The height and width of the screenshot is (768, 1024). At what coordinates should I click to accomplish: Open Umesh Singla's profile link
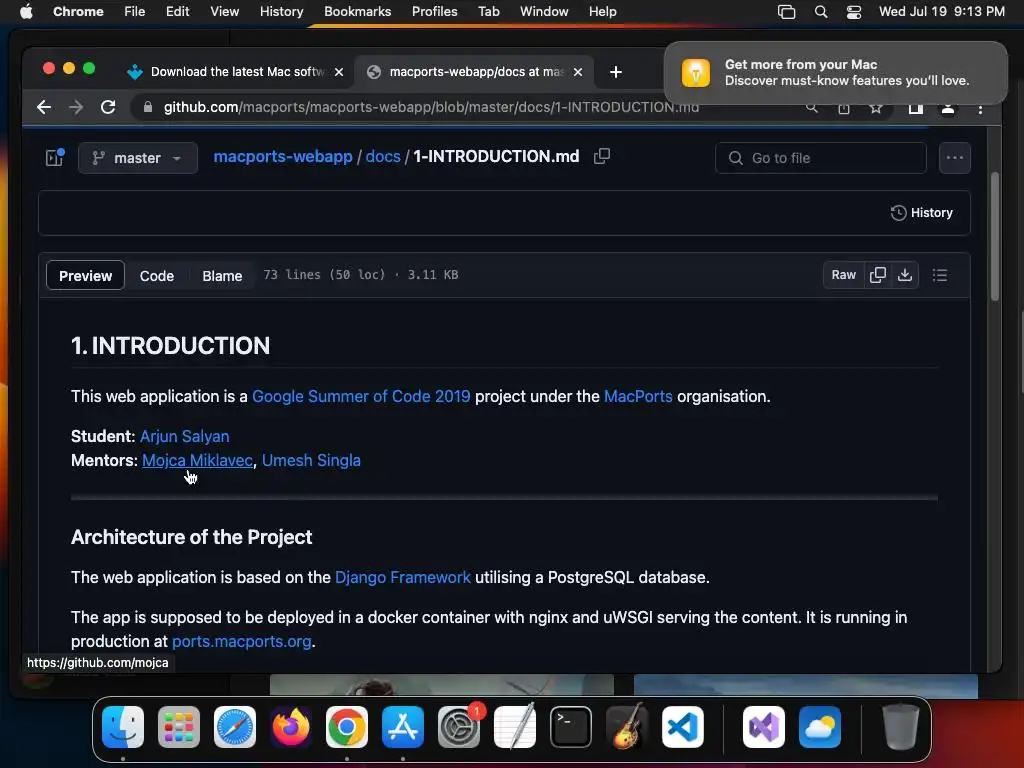pyautogui.click(x=311, y=460)
